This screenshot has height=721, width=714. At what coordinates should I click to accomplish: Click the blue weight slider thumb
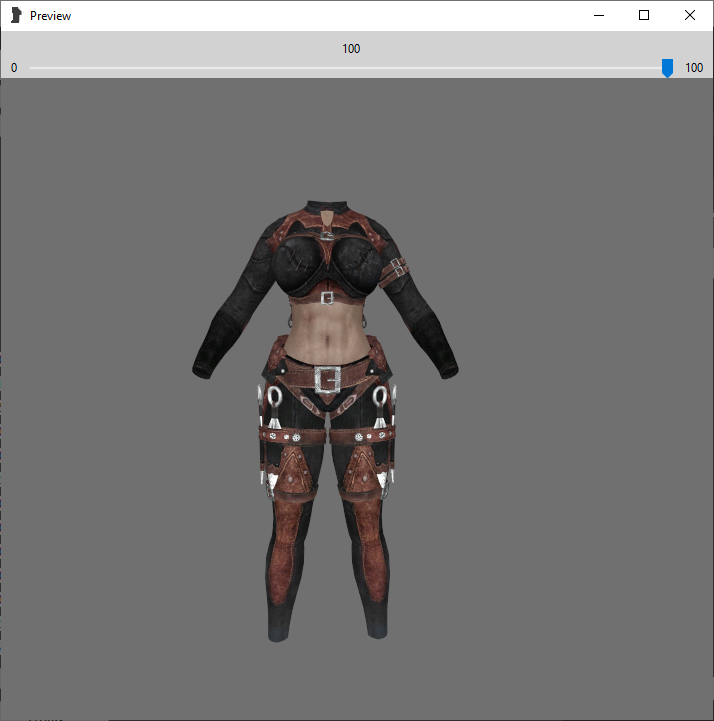[x=667, y=68]
